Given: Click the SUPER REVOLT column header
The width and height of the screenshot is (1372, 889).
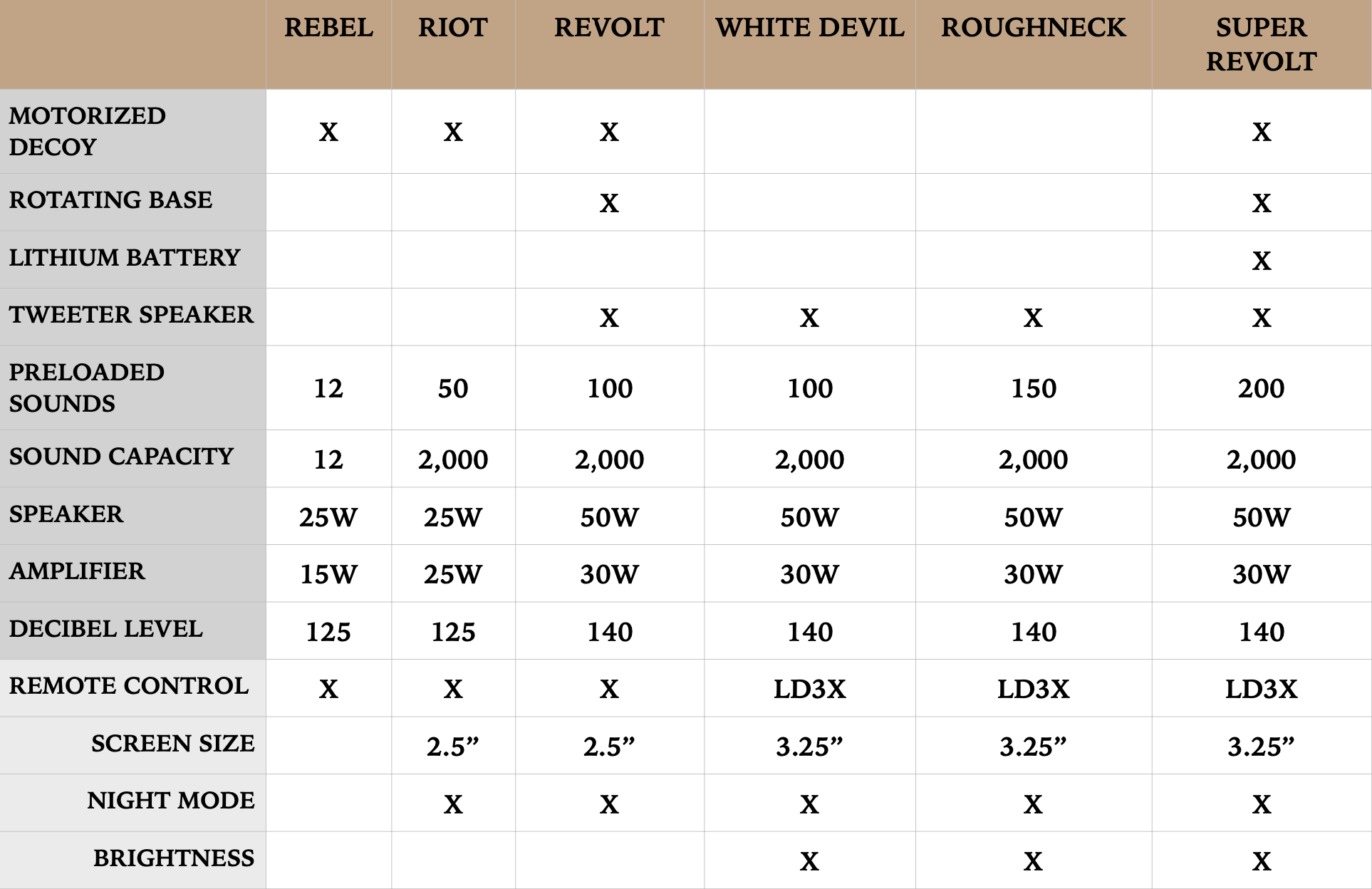Looking at the screenshot, I should pos(1261,44).
